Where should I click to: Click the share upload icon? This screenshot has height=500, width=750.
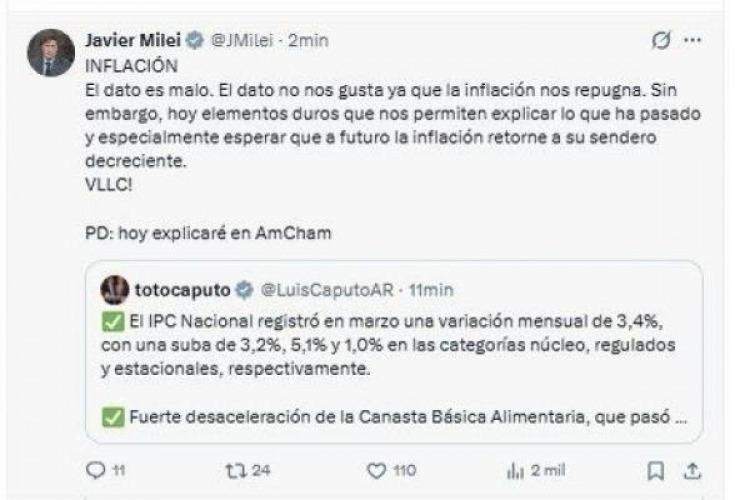tap(691, 470)
